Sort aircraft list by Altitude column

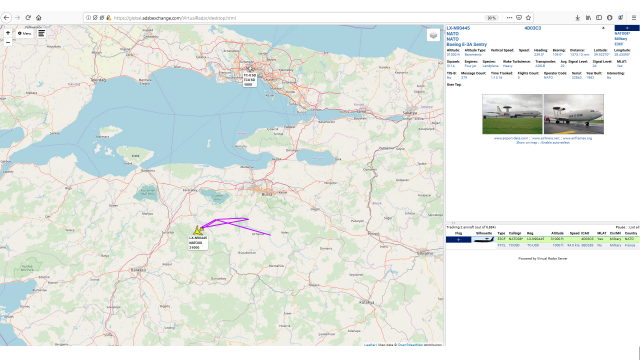pos(557,233)
